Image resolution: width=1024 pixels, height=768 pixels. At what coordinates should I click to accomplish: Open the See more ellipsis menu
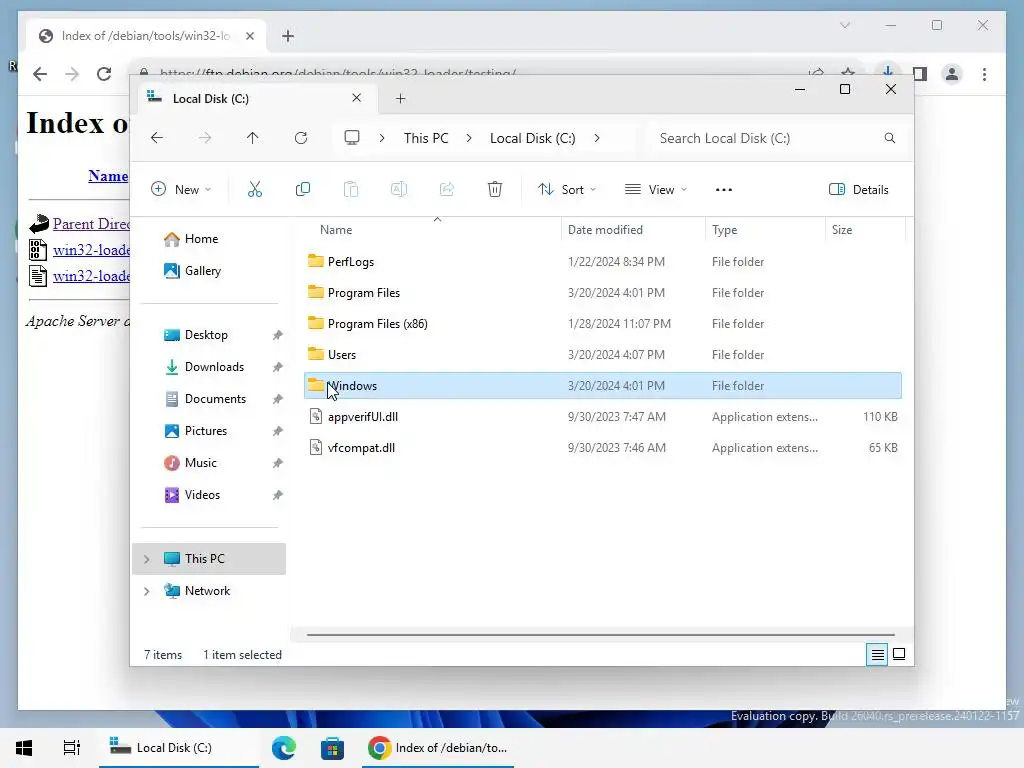point(724,189)
